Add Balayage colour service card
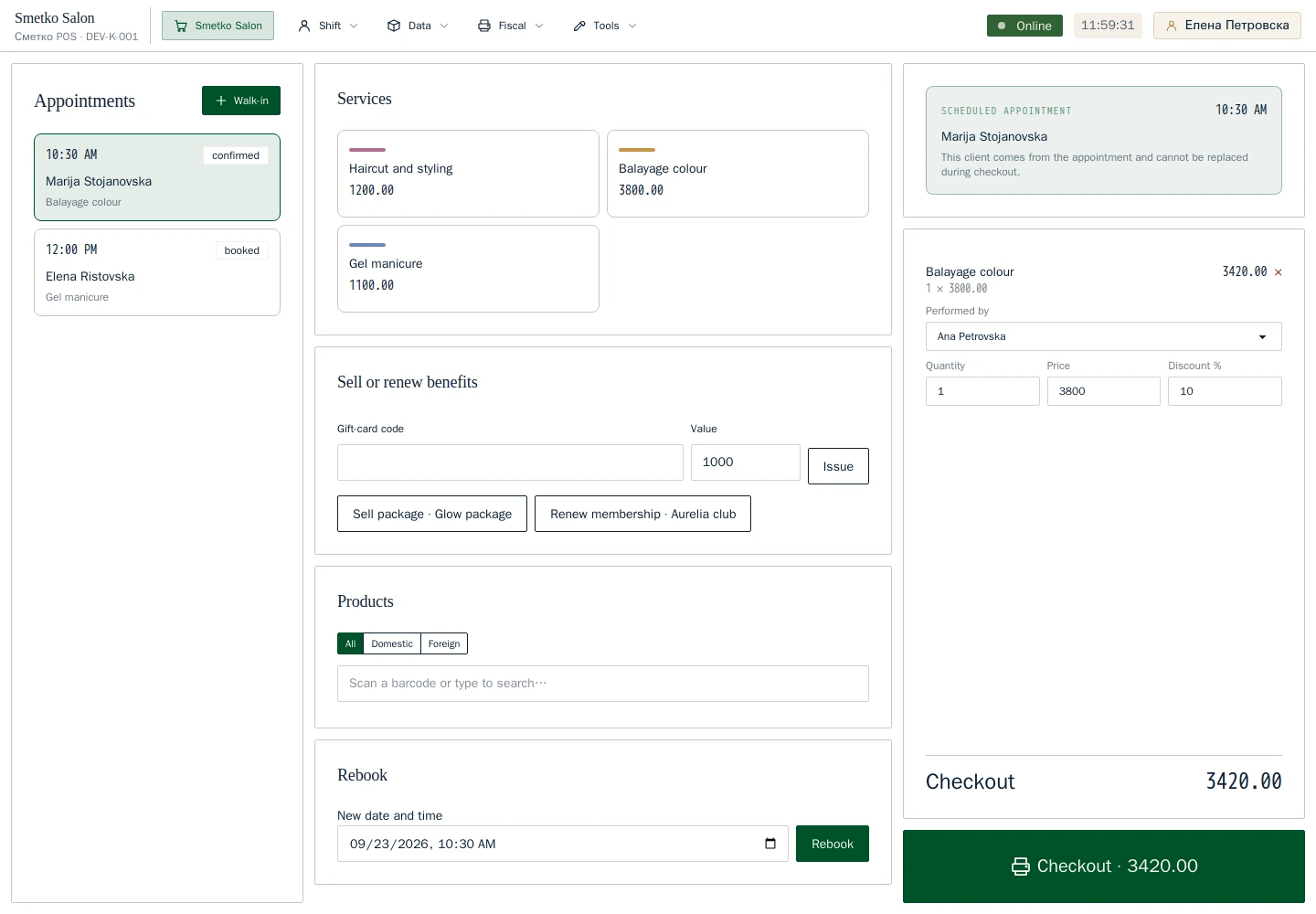The height and width of the screenshot is (914, 1316). click(738, 174)
